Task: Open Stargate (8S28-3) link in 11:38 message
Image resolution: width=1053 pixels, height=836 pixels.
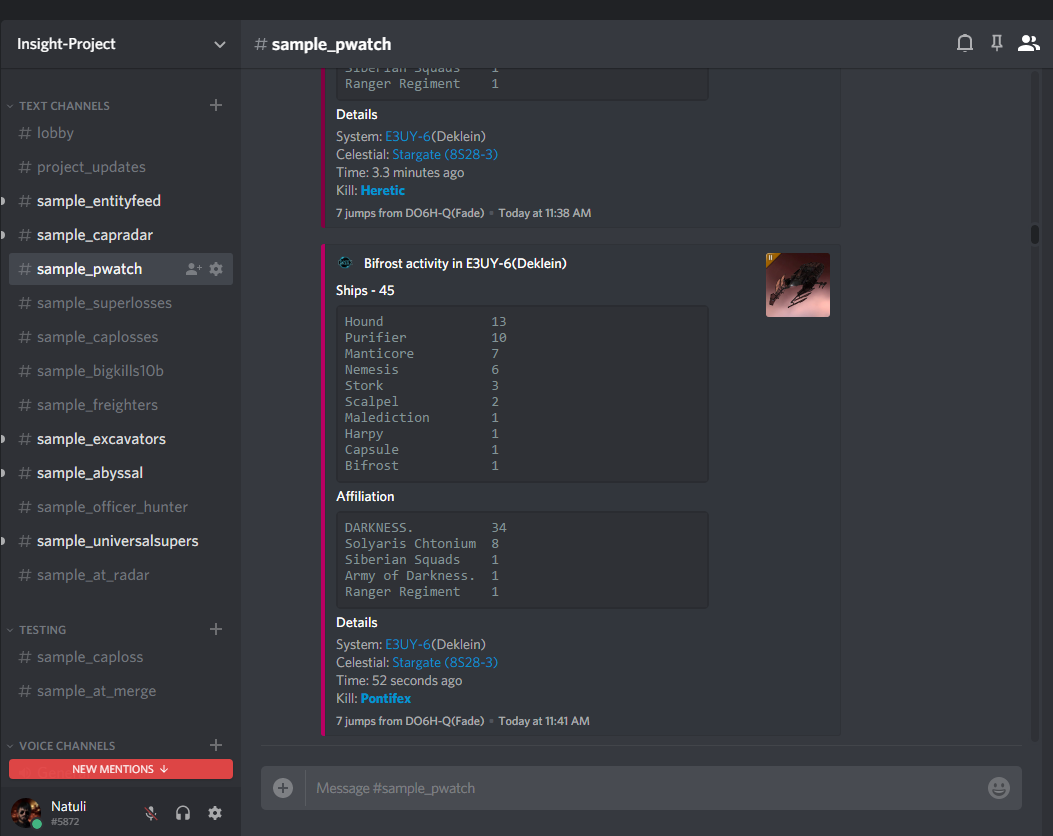Action: (445, 154)
